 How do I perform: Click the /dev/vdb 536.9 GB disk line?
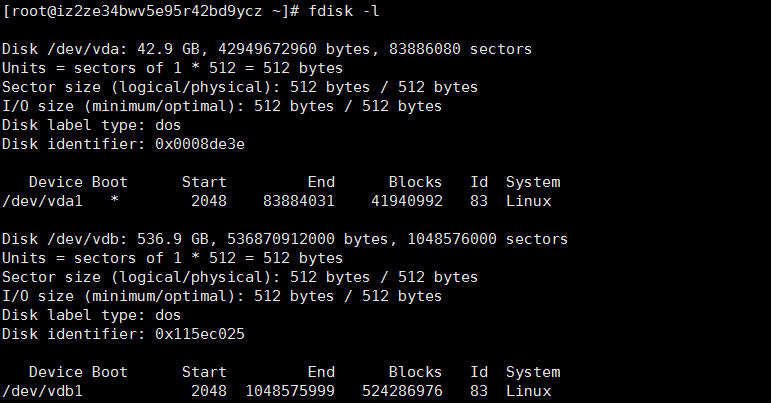pos(285,239)
